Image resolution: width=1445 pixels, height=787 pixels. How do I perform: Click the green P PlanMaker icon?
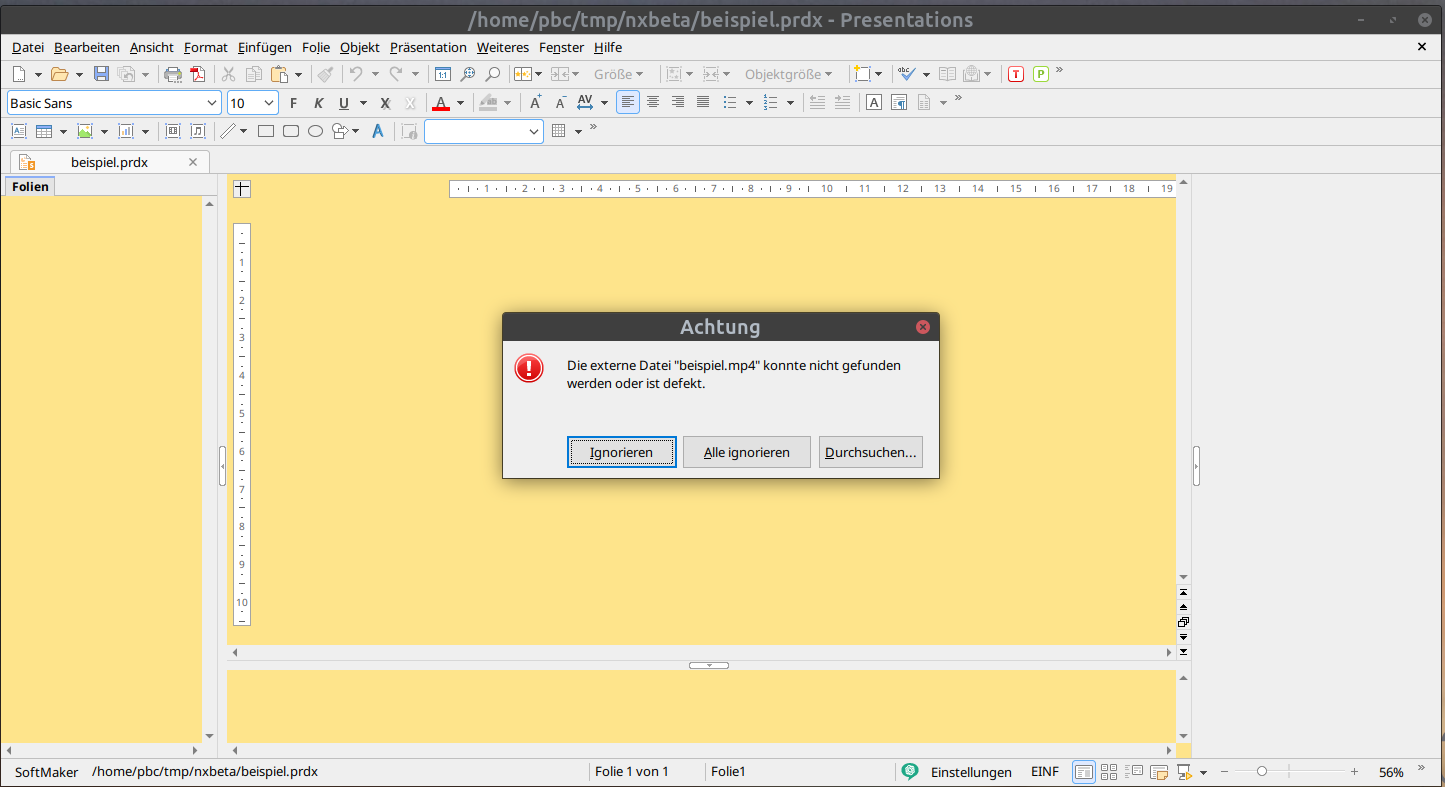[x=1041, y=74]
